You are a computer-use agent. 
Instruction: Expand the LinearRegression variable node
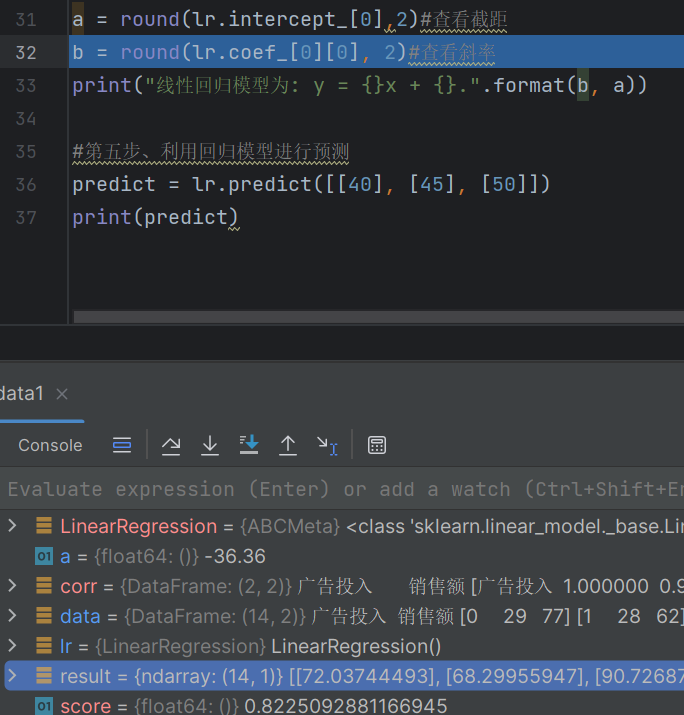pos(12,526)
